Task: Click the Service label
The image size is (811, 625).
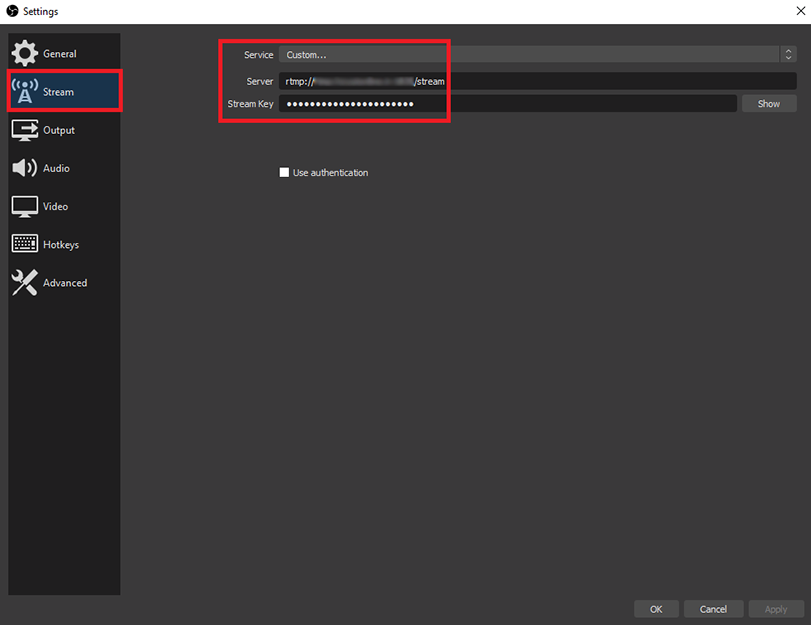Action: point(259,55)
